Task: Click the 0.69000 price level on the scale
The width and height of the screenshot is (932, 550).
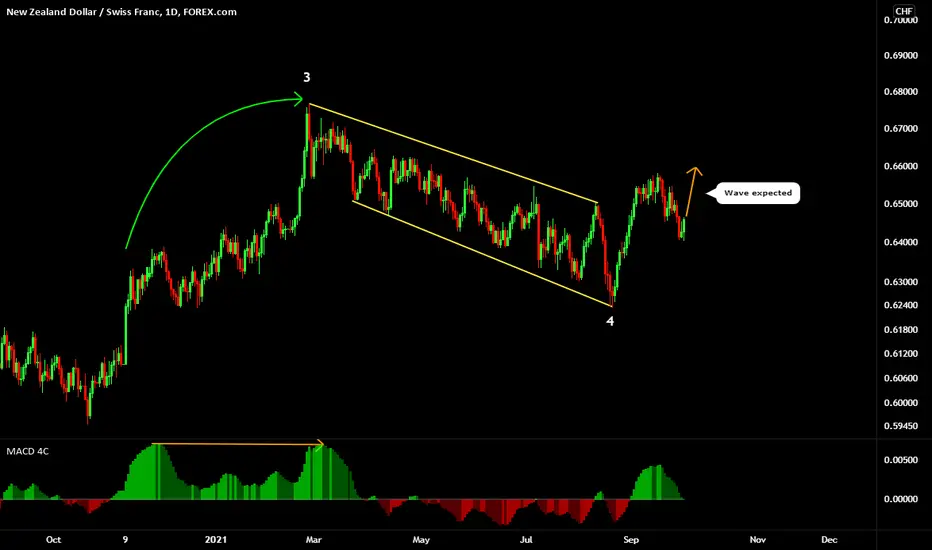Action: click(x=900, y=55)
